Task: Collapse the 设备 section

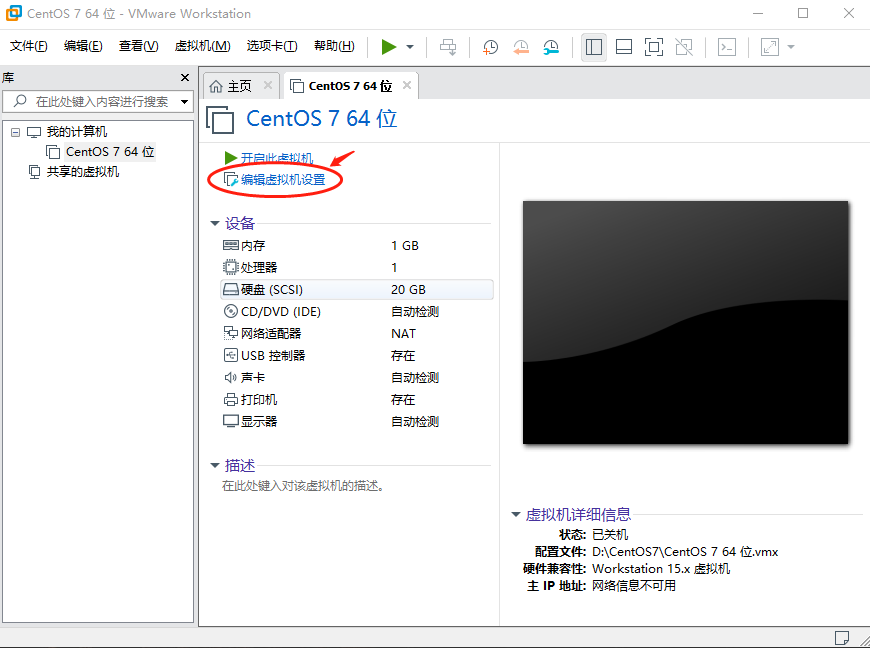Action: (x=215, y=223)
